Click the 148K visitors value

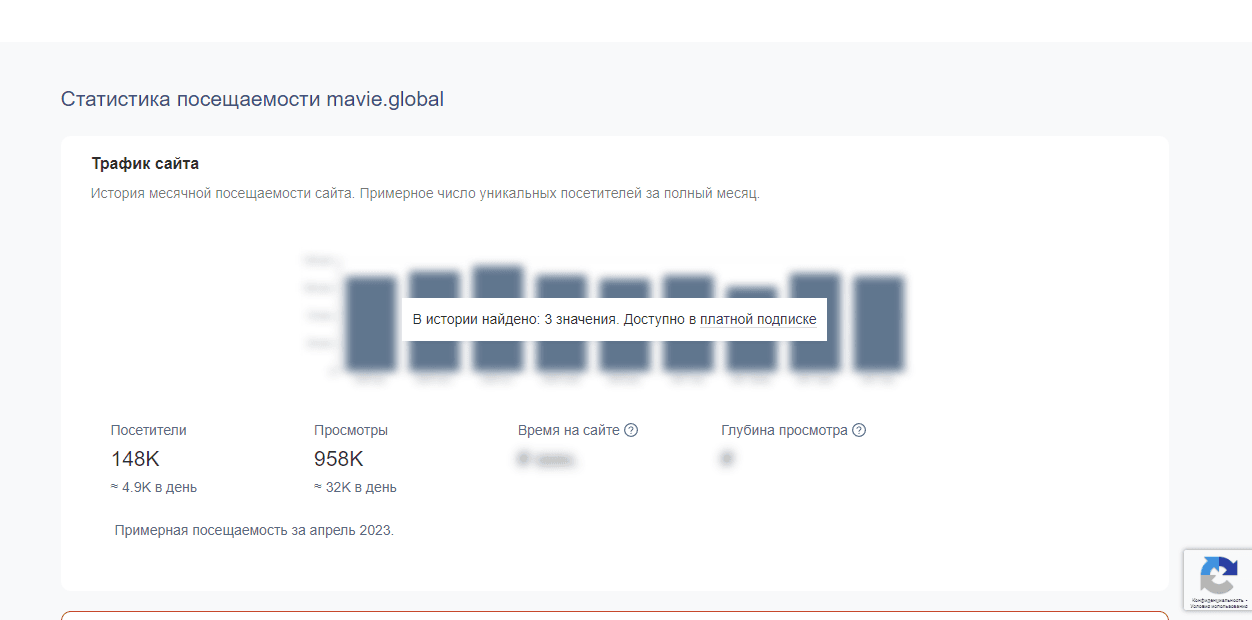coord(134,459)
